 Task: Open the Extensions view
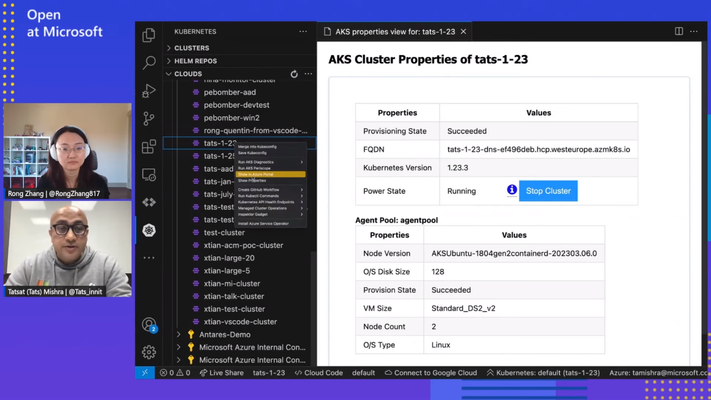tap(149, 146)
